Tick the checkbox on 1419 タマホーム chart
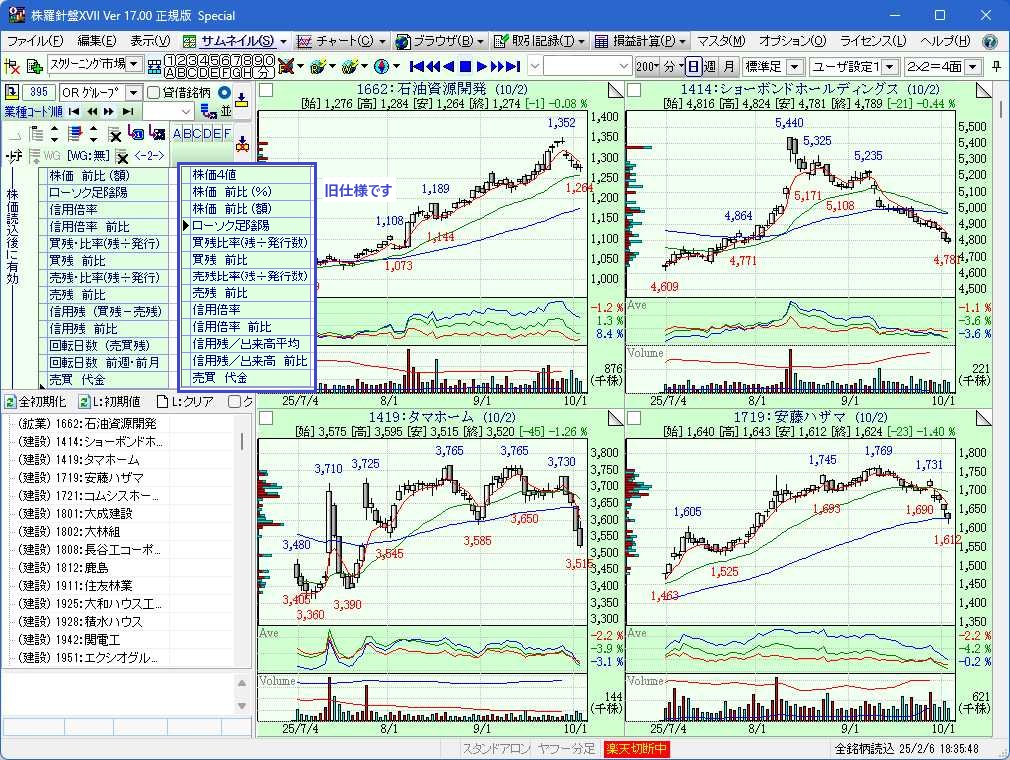Screen dimensions: 1010x760 (266, 417)
